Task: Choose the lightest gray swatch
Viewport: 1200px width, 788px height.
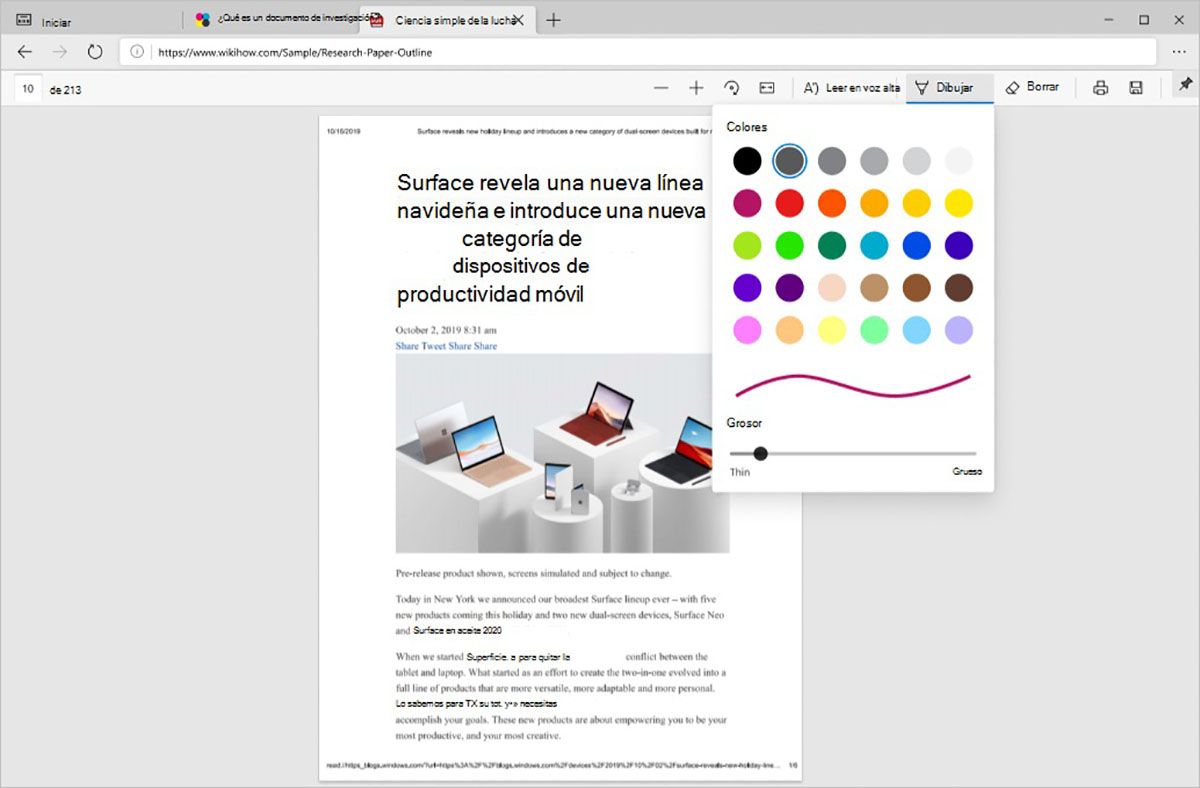Action: click(959, 161)
